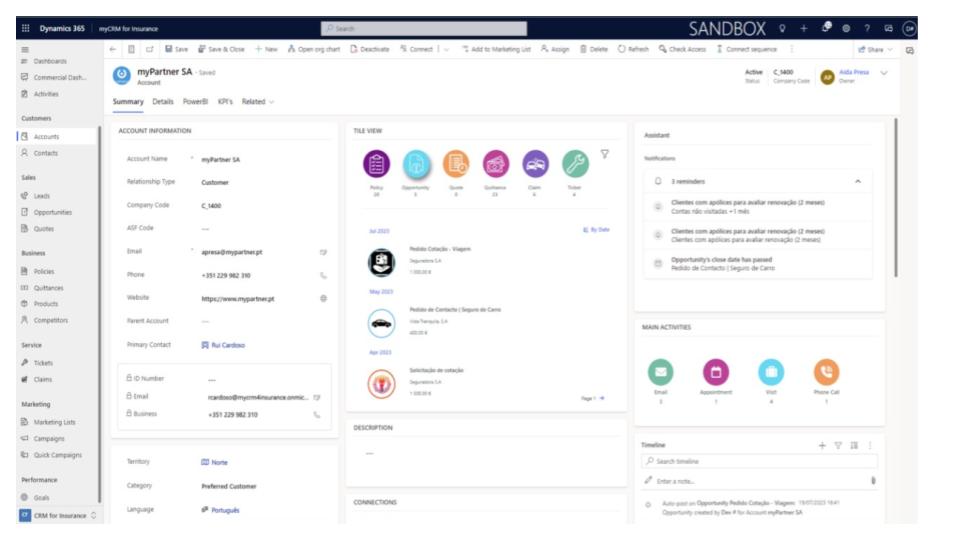Open Contacts in the sidebar
This screenshot has height=540, width=960.
pos(46,153)
